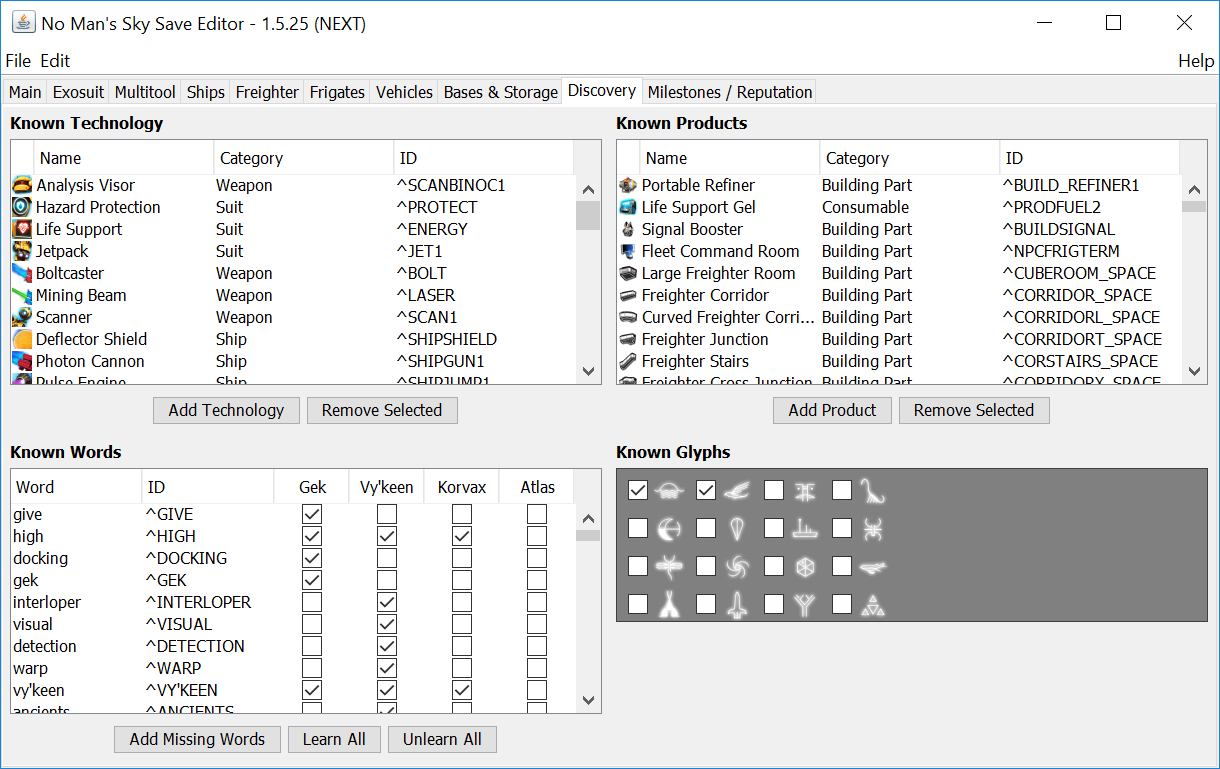Click the Unlearn All button
This screenshot has width=1220, height=769.
[442, 739]
